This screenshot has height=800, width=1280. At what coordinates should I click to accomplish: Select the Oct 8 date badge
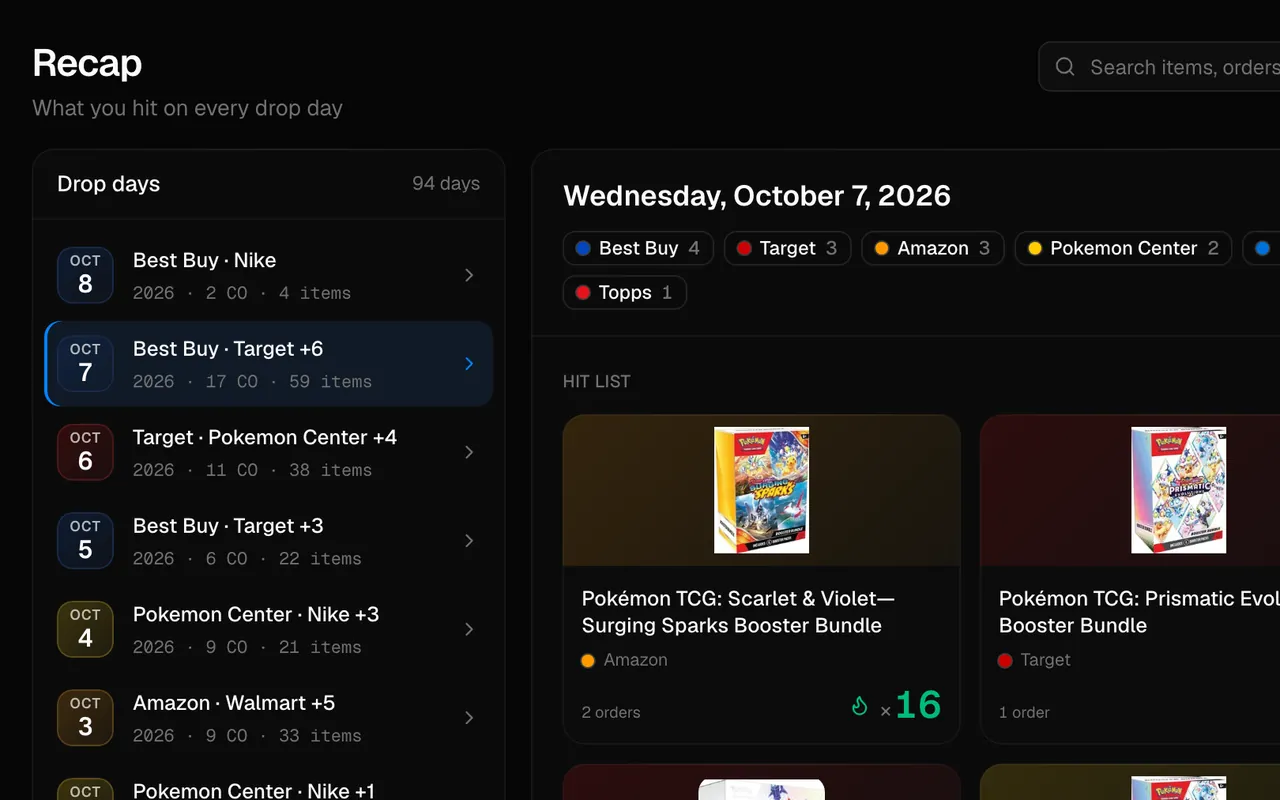[85, 275]
